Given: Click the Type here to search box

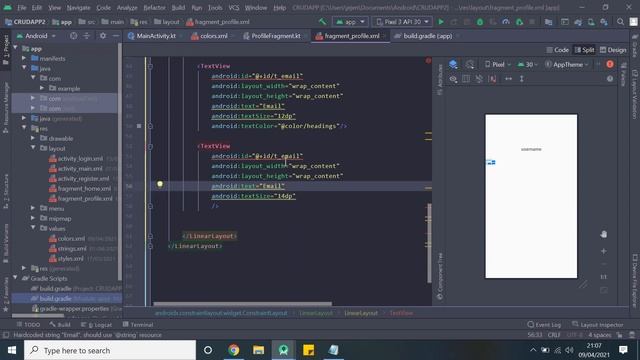Looking at the screenshot, I should pos(110,350).
